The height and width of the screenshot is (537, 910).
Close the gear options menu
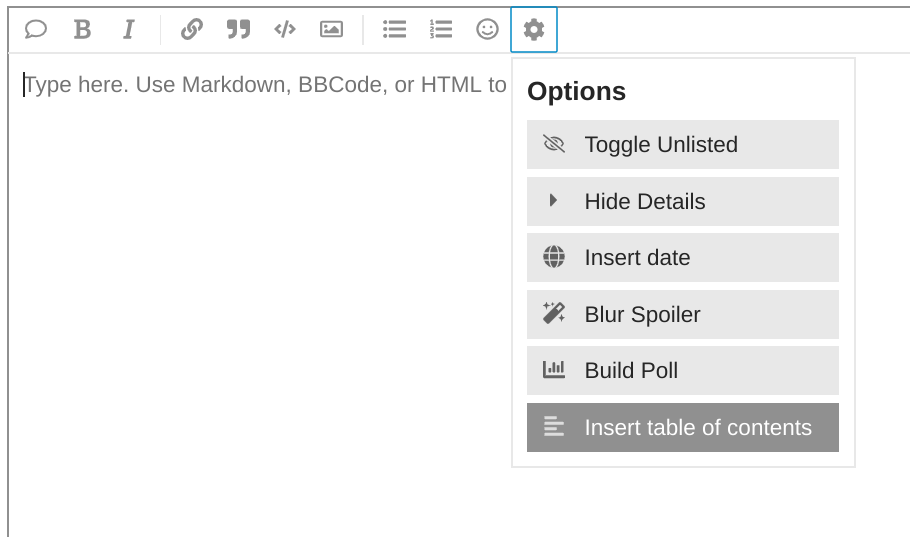[534, 30]
